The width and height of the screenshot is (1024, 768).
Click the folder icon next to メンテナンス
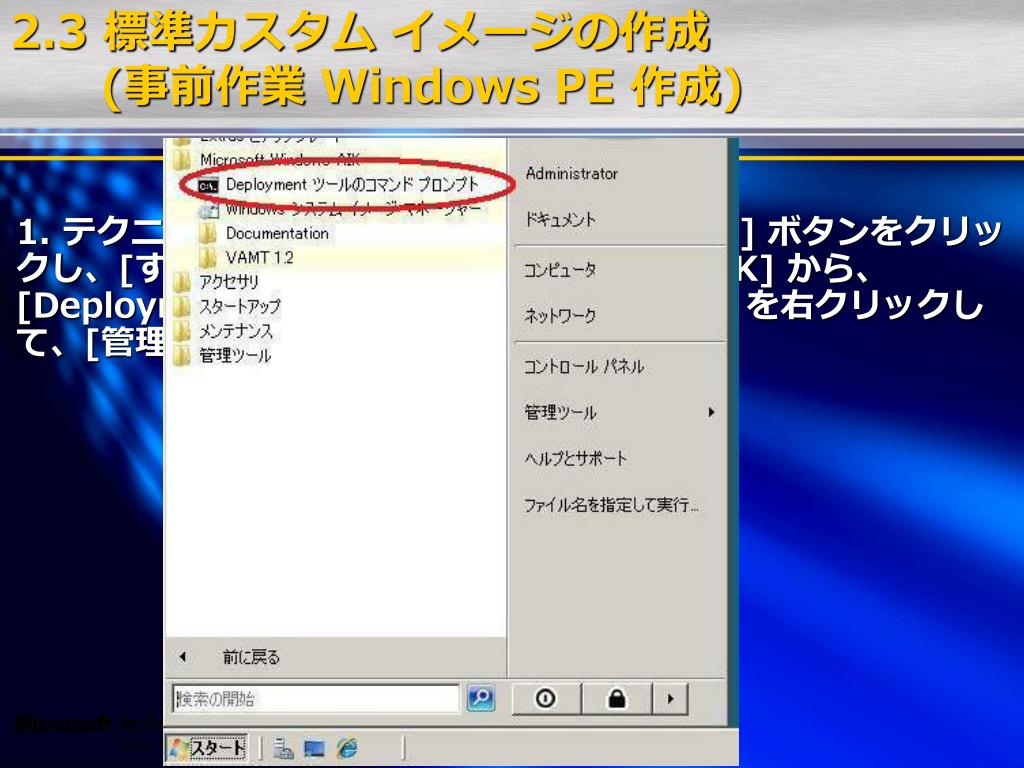pos(182,331)
